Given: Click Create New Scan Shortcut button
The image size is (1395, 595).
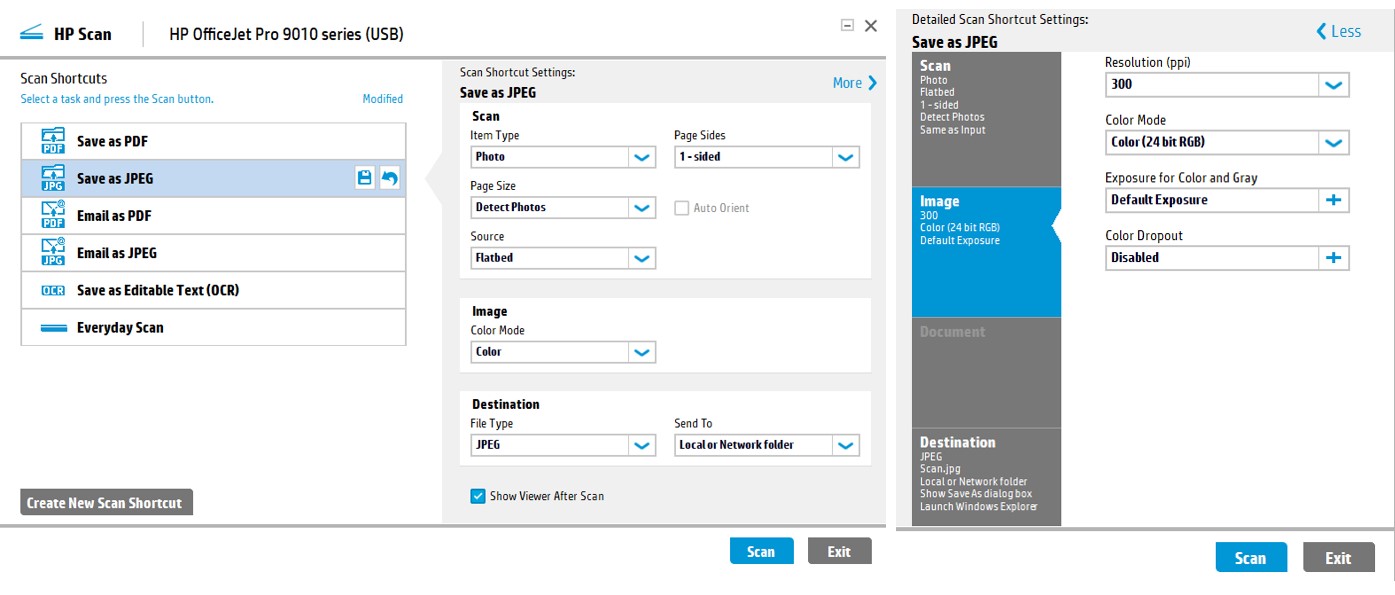Looking at the screenshot, I should pyautogui.click(x=105, y=503).
